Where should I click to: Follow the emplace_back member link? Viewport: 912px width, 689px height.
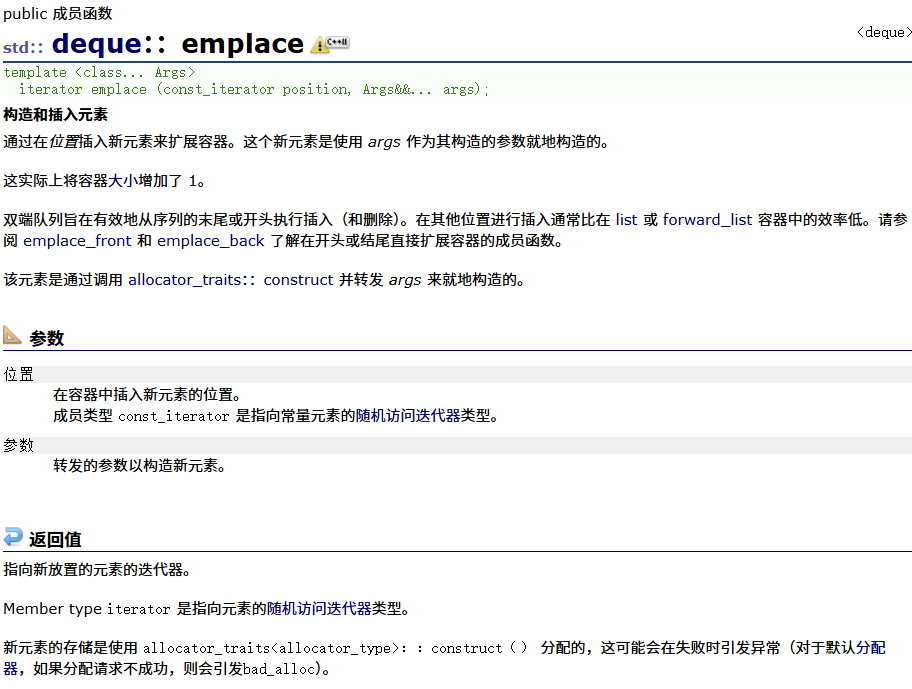point(211,241)
